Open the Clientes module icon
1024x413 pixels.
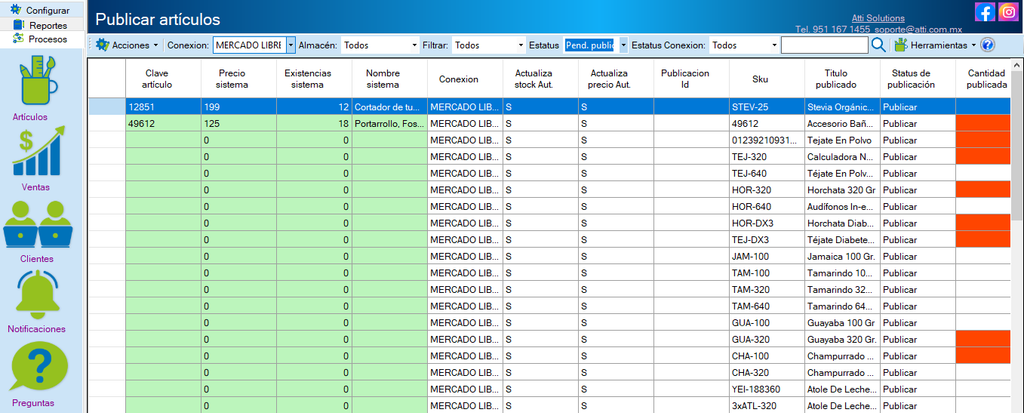(37, 224)
